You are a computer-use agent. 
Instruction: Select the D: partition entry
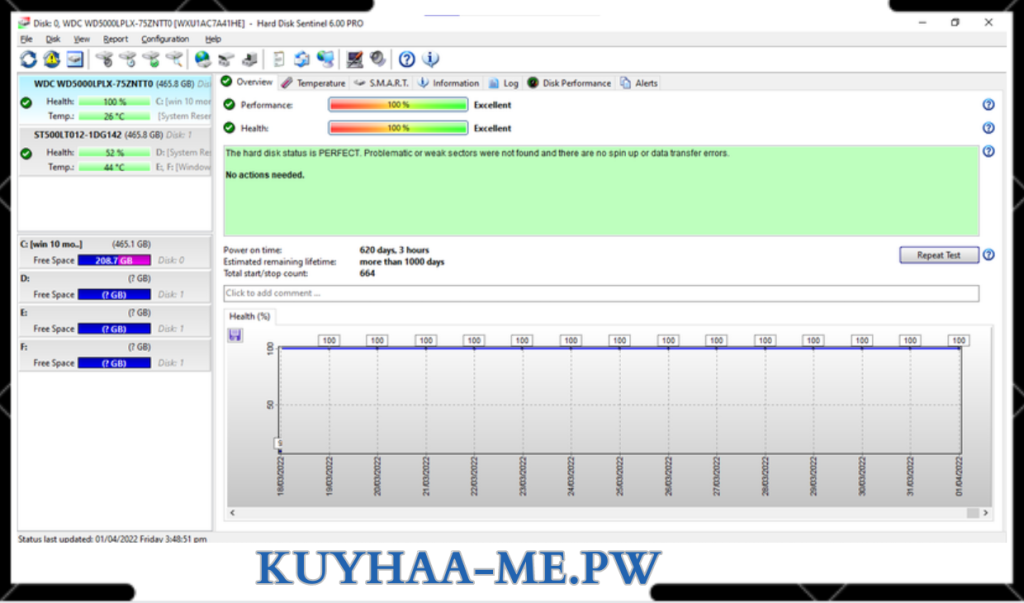115,286
